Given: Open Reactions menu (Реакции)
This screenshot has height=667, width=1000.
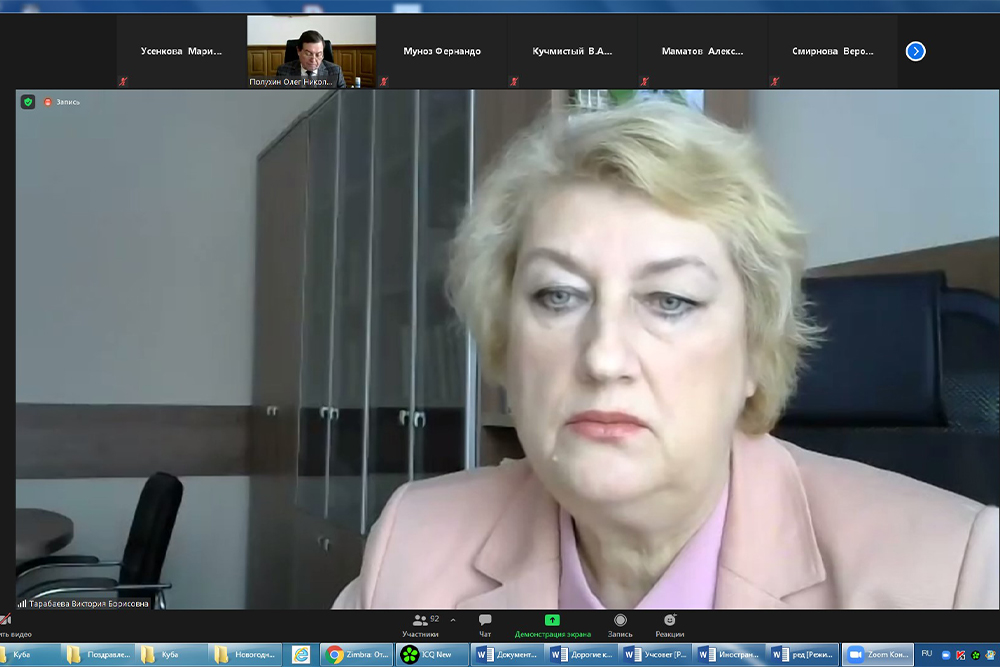Looking at the screenshot, I should [670, 624].
